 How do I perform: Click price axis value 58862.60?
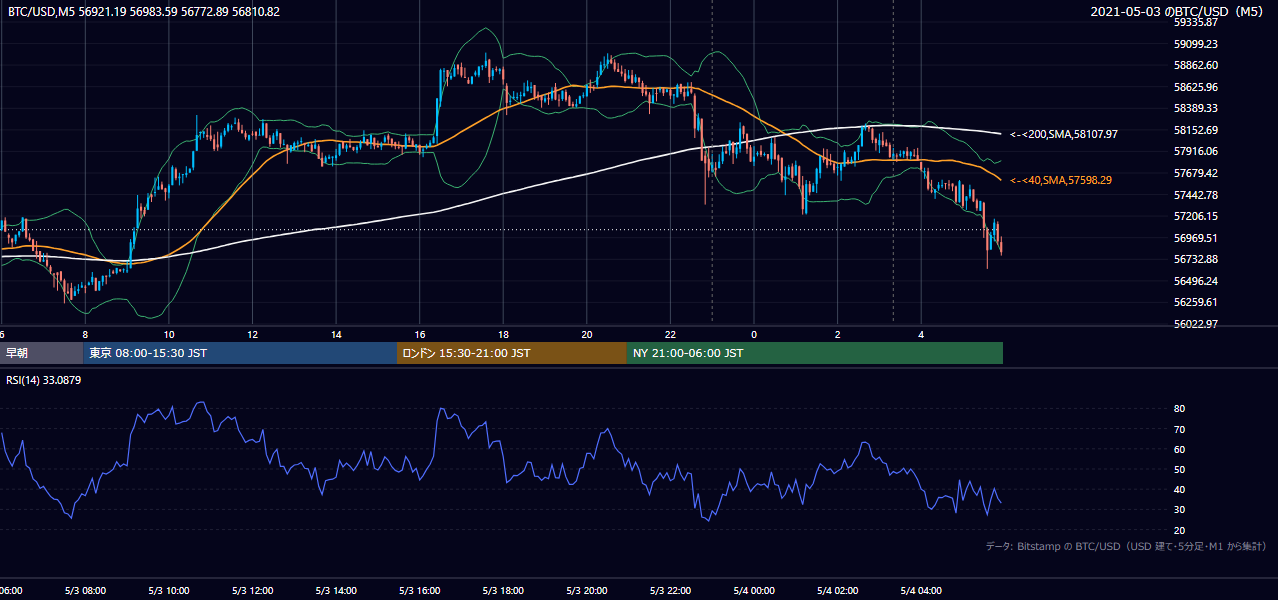(x=1196, y=65)
